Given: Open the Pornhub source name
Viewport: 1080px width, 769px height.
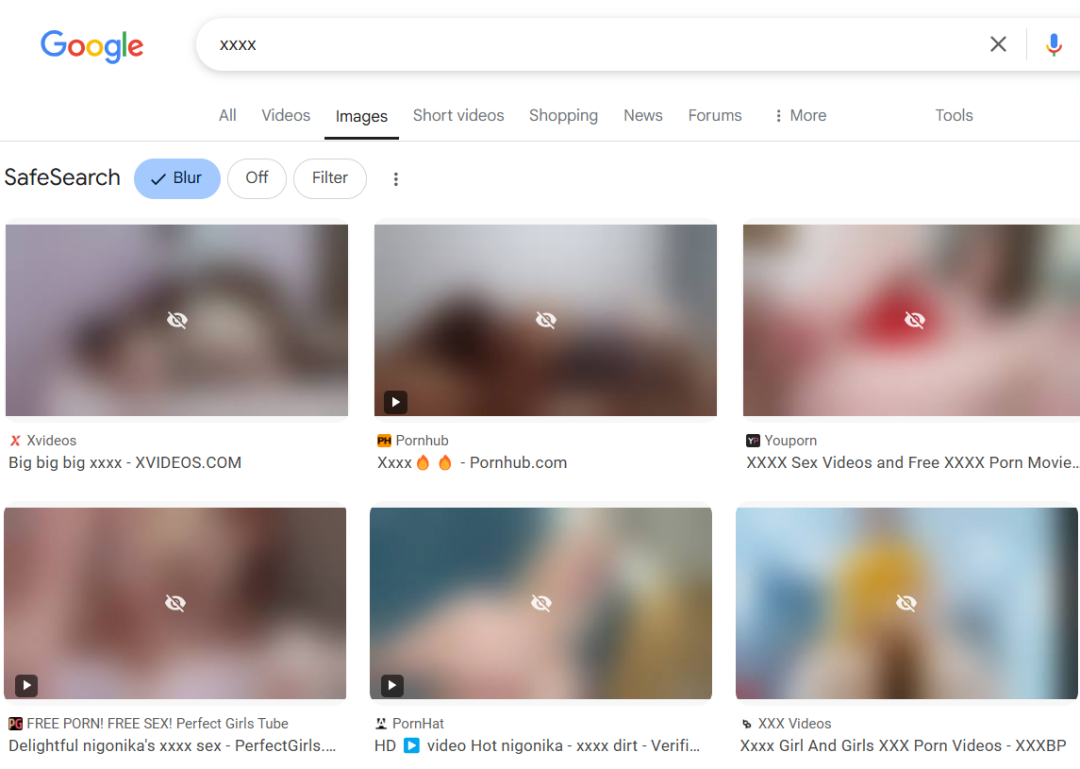Looking at the screenshot, I should 422,440.
